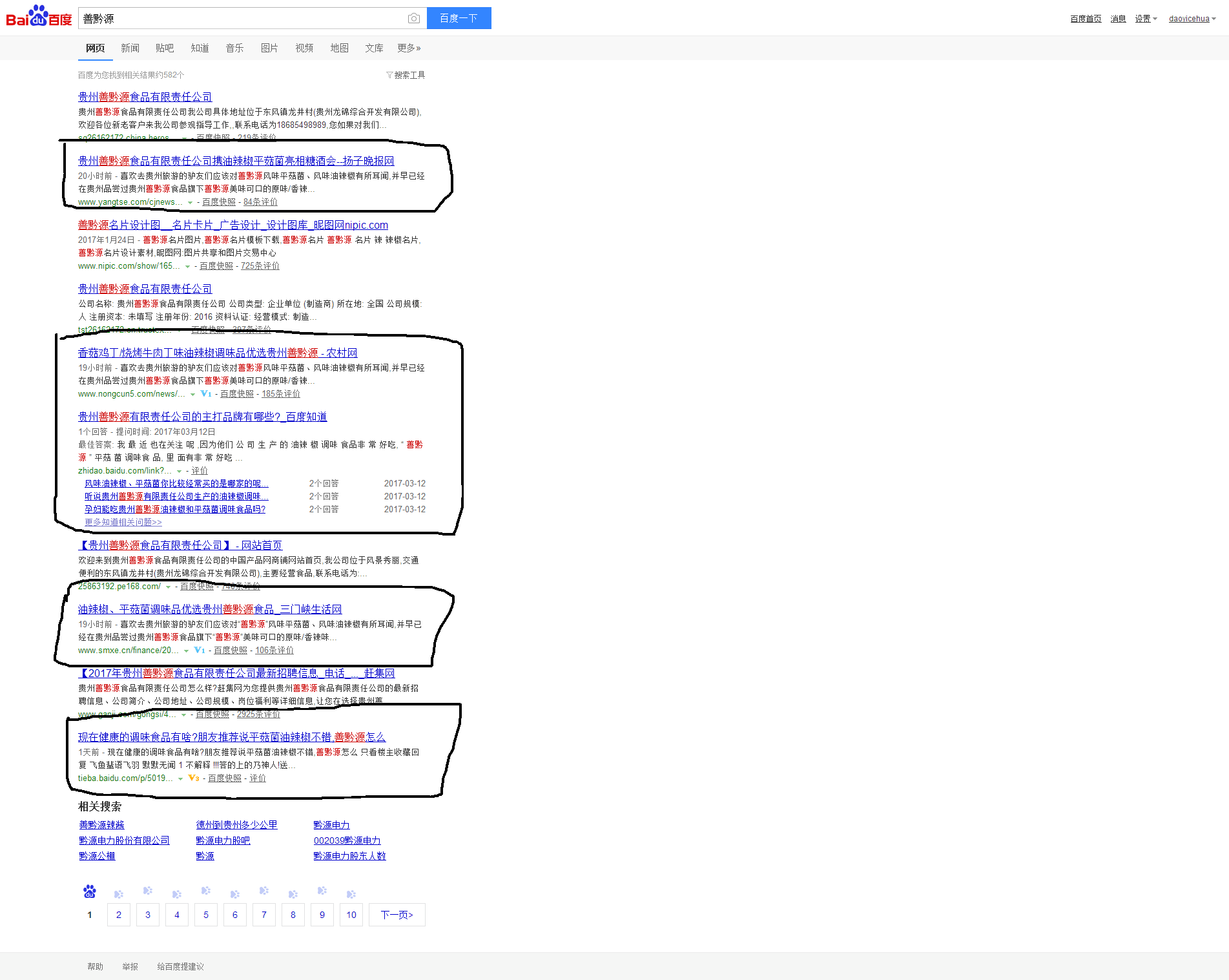
Task: Open 孕妇能吃贵州善黔源 sub-question link
Action: click(x=175, y=509)
